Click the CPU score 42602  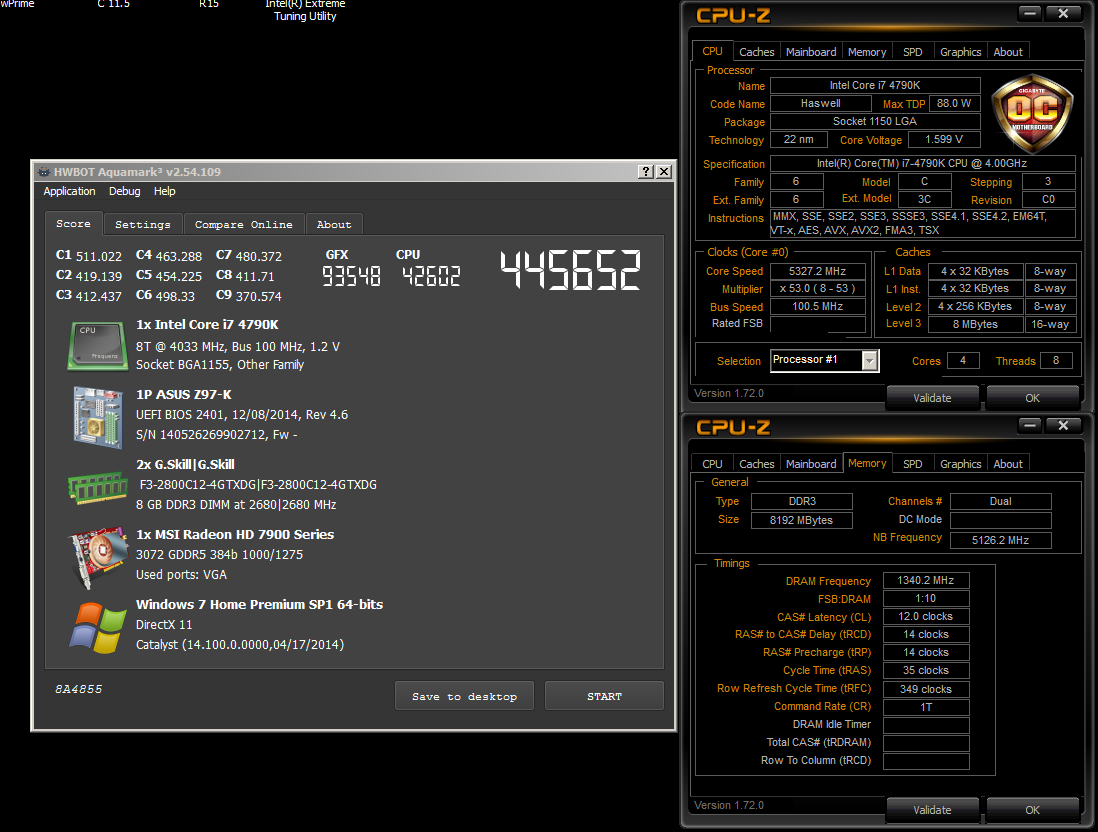[431, 276]
